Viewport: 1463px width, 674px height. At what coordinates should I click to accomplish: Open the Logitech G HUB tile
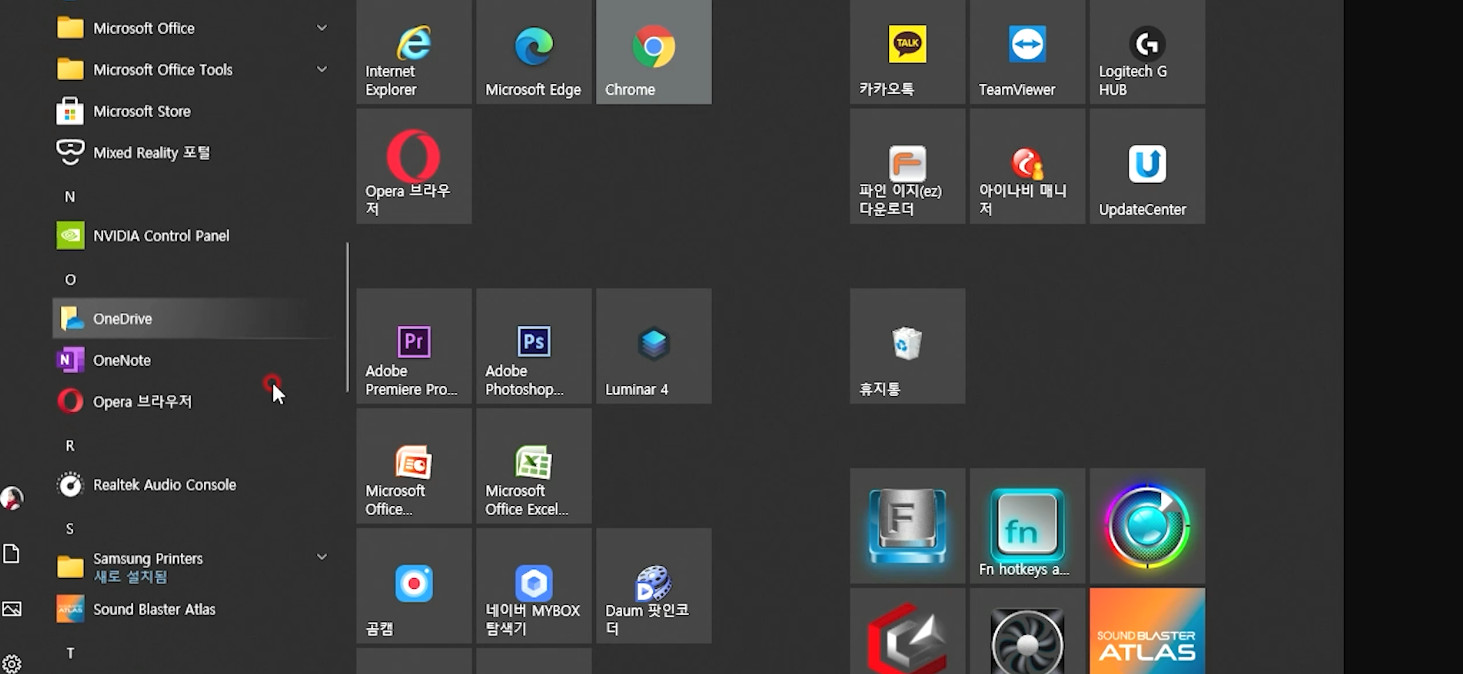(x=1148, y=51)
